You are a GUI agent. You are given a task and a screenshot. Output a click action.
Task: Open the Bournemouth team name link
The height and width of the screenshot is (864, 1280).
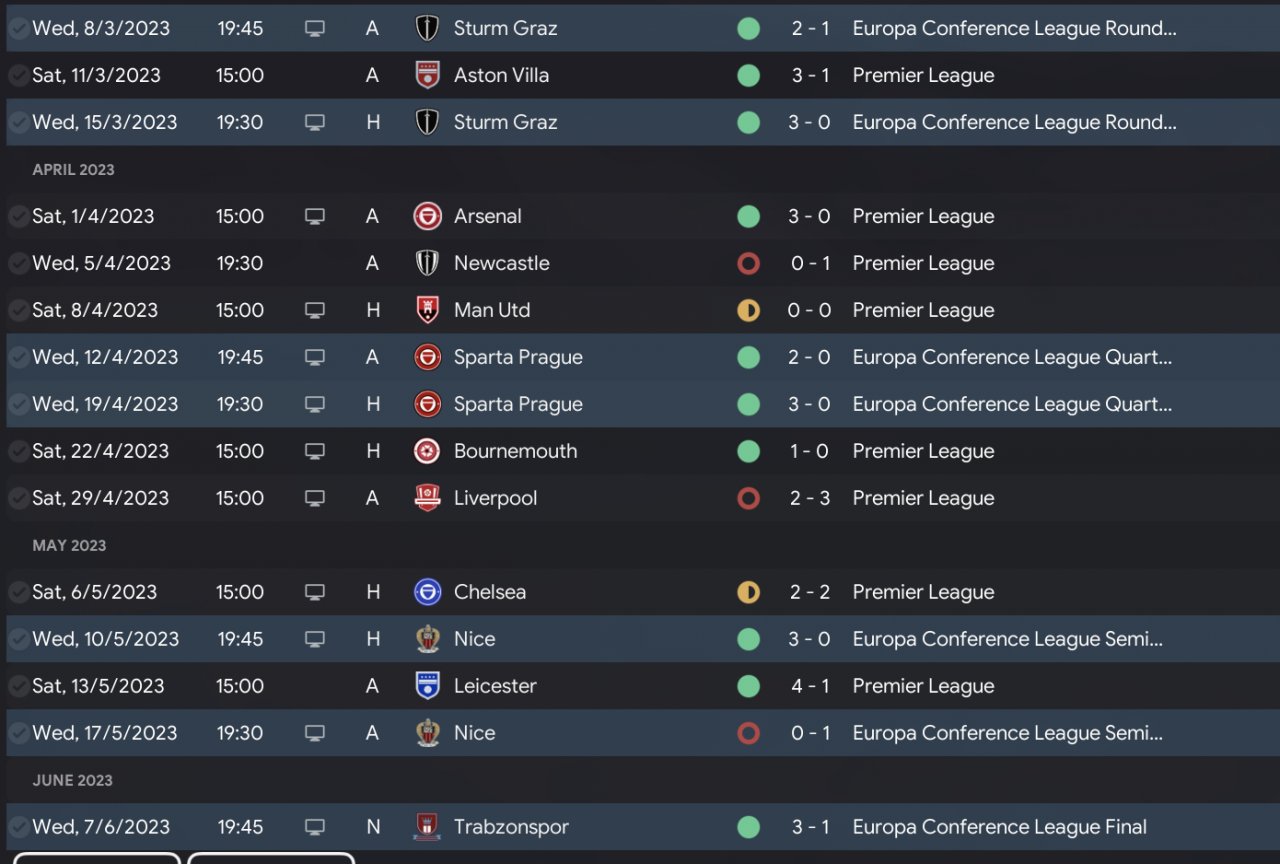click(515, 451)
